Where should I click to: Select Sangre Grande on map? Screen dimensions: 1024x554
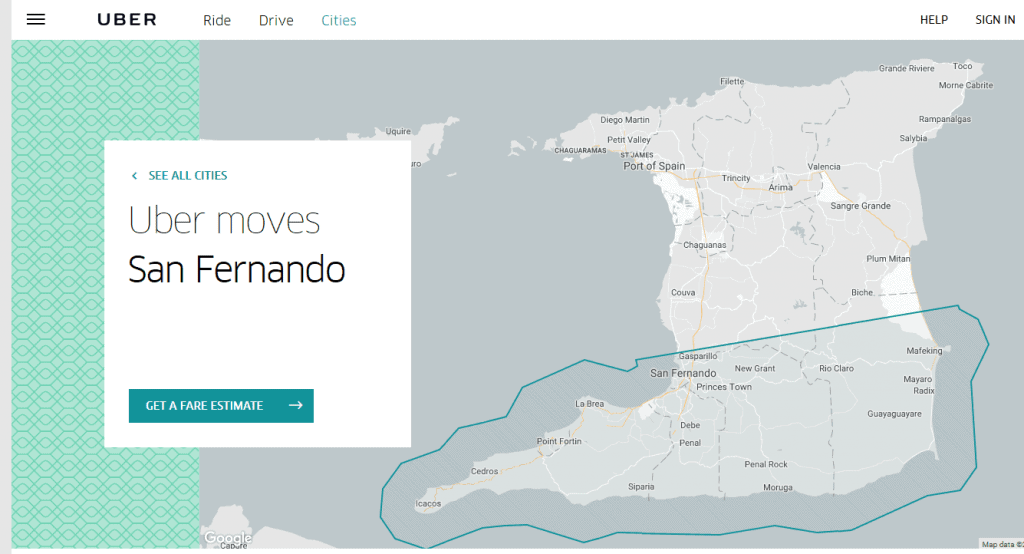pyautogui.click(x=860, y=206)
